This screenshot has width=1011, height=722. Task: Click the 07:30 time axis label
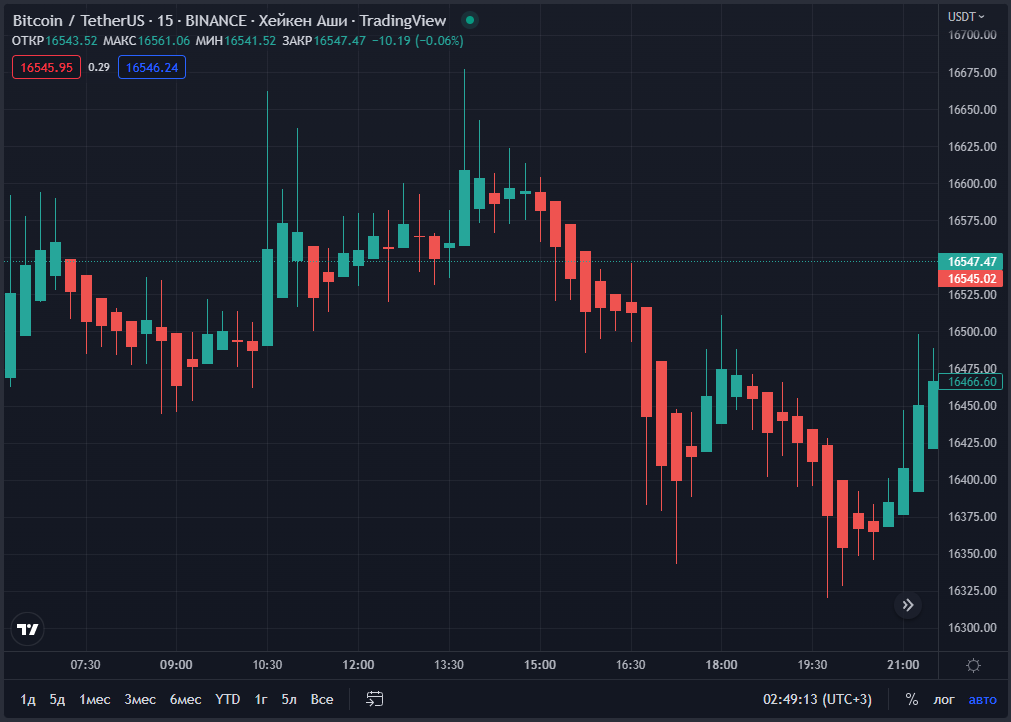(x=85, y=665)
